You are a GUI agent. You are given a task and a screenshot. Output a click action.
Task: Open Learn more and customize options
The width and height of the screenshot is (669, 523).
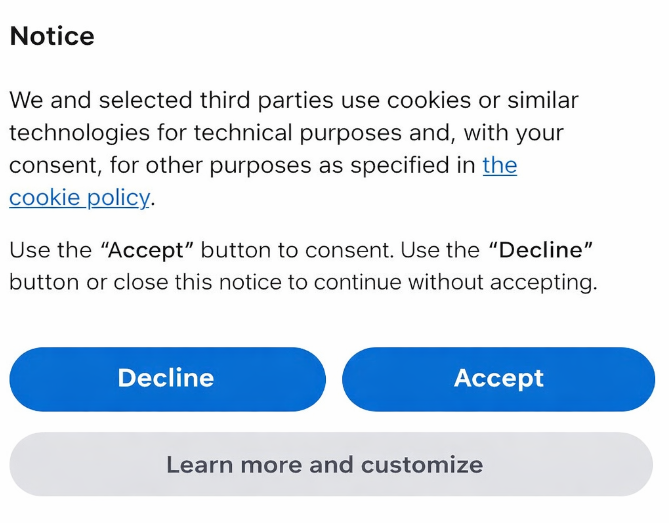tap(324, 465)
